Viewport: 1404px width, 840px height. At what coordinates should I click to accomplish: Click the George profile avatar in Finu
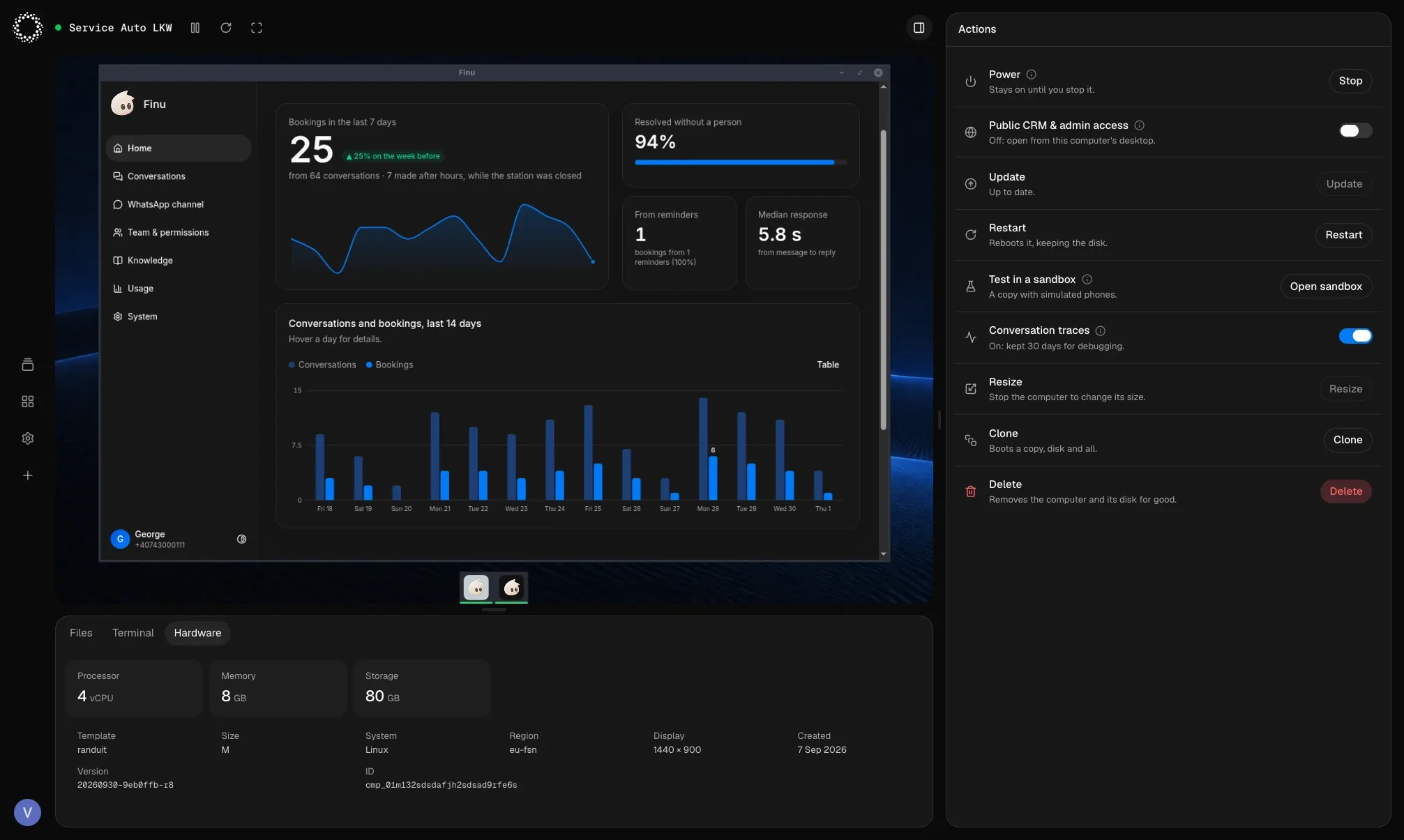point(120,539)
